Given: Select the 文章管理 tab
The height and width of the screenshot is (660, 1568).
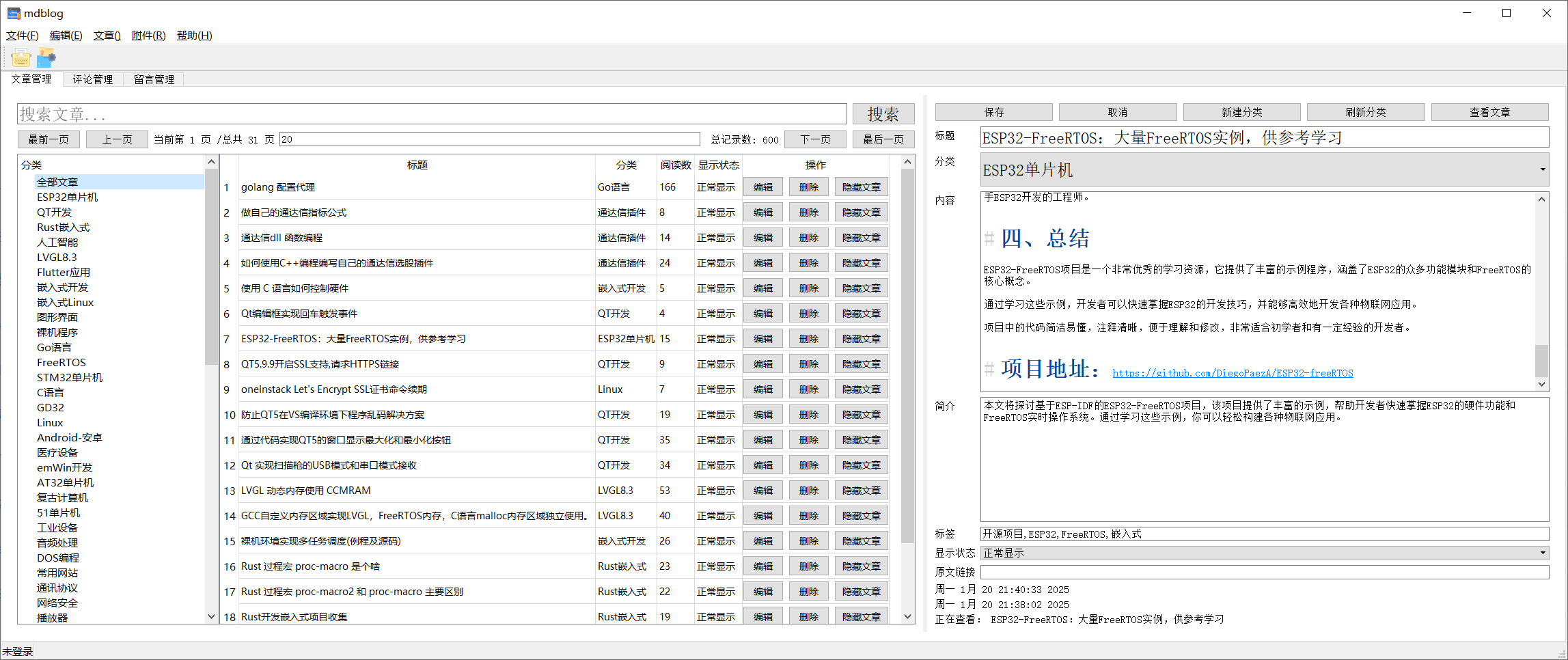Looking at the screenshot, I should coord(31,79).
